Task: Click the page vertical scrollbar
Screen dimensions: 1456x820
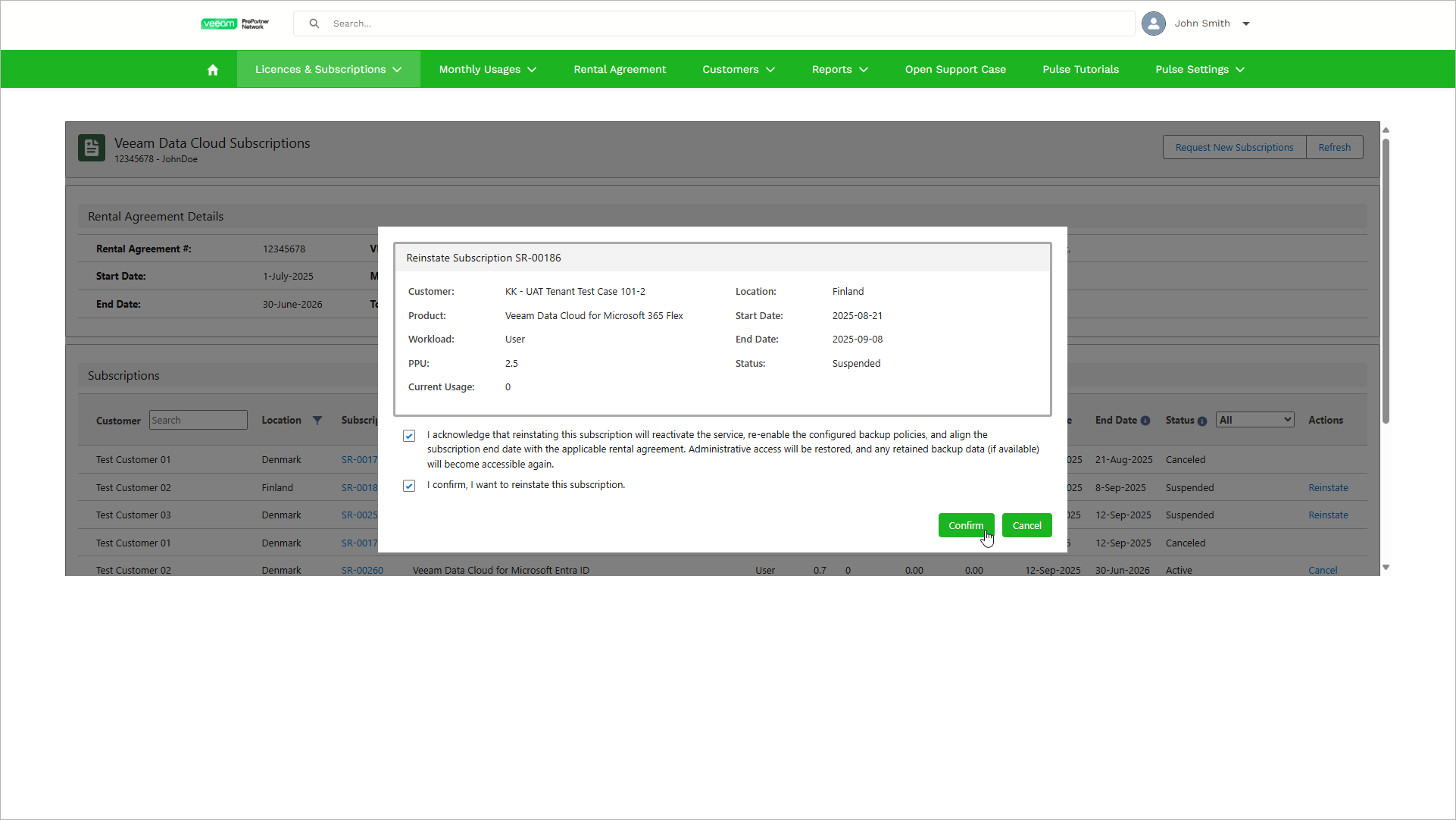Action: 1386,280
